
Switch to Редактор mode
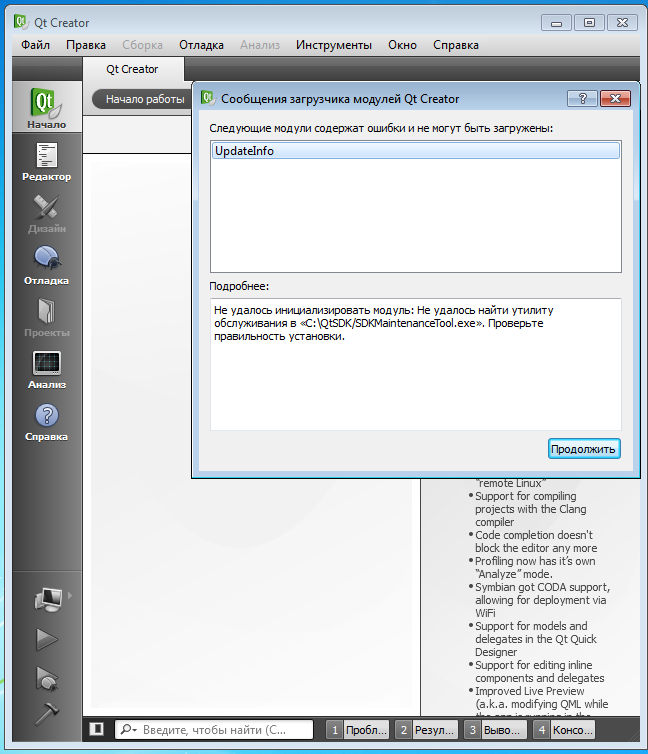pos(47,162)
